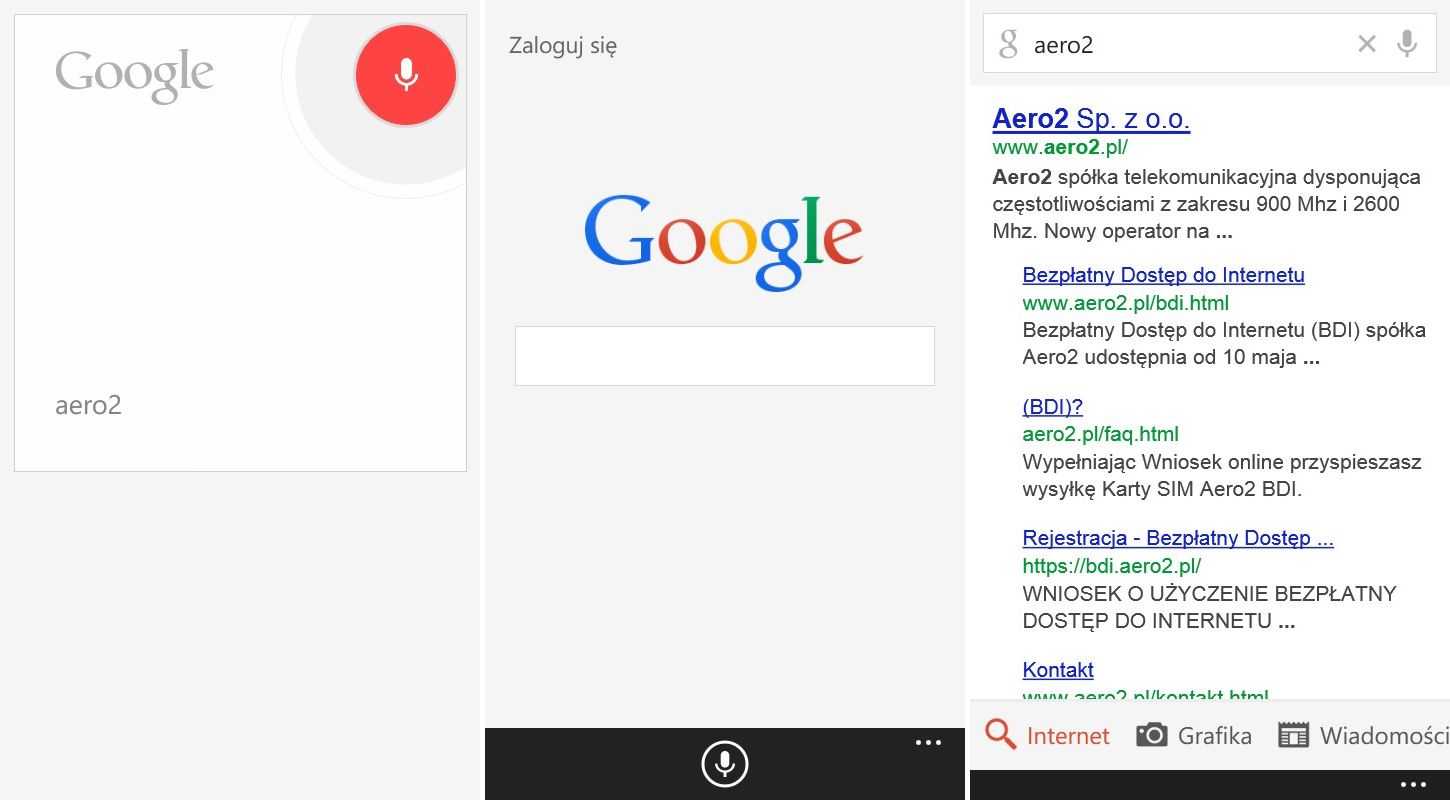The height and width of the screenshot is (800, 1450).
Task: Open the three-dot menu below results tabs
Action: (1413, 784)
